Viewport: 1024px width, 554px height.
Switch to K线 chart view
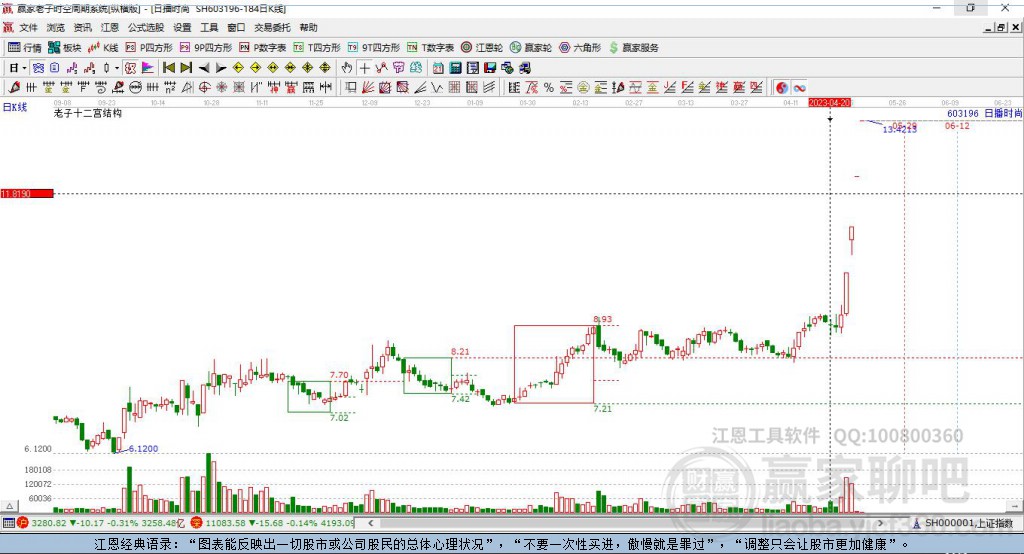(103, 48)
